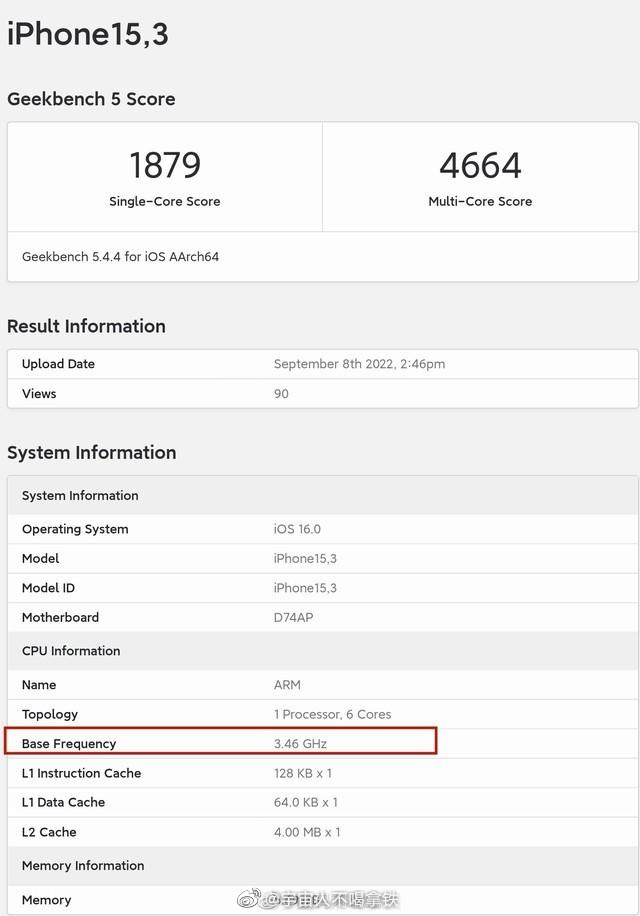Click the Views count 90
This screenshot has width=640, height=916.
281,394
